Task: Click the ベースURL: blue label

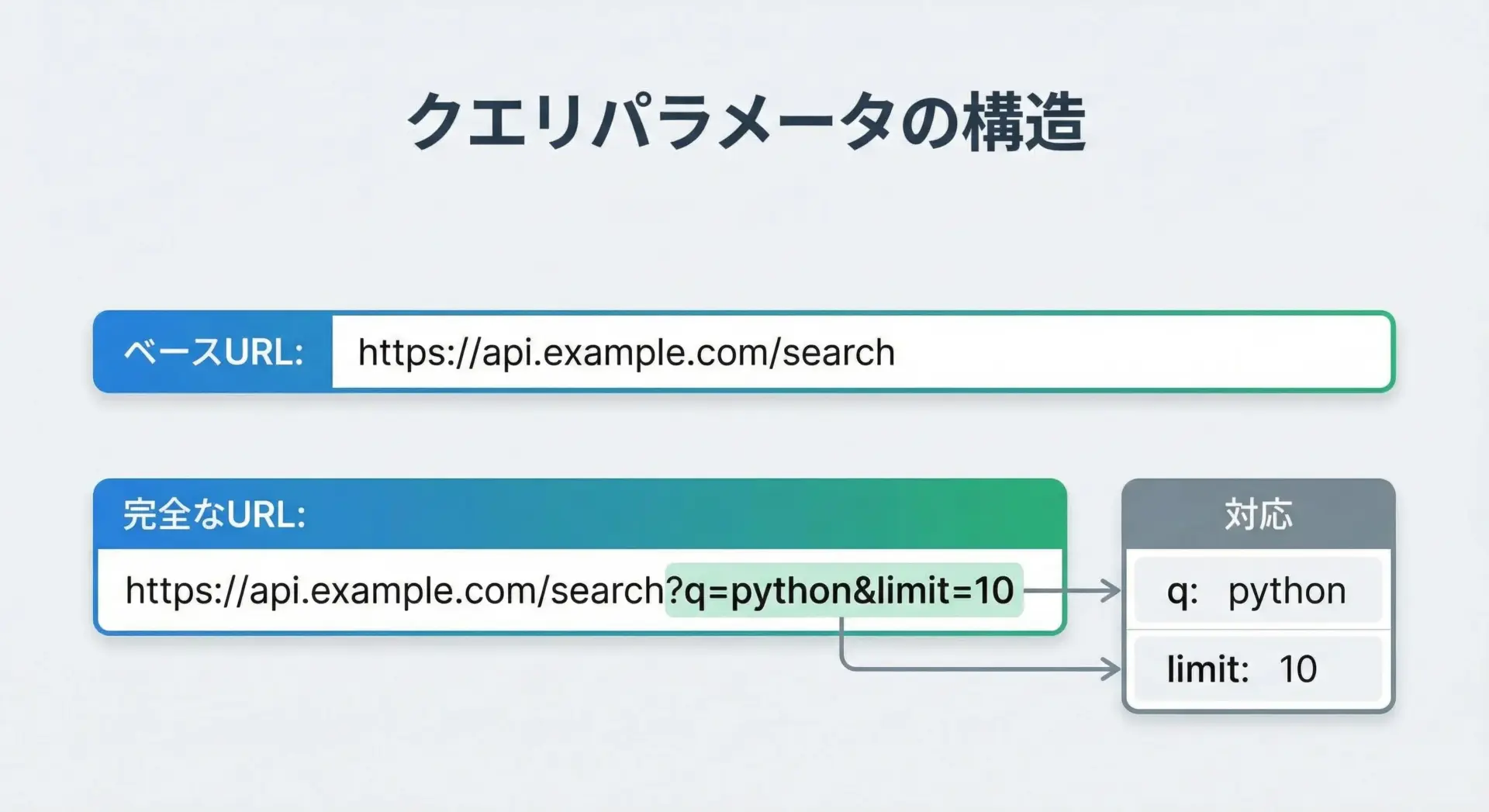Action: (x=213, y=353)
